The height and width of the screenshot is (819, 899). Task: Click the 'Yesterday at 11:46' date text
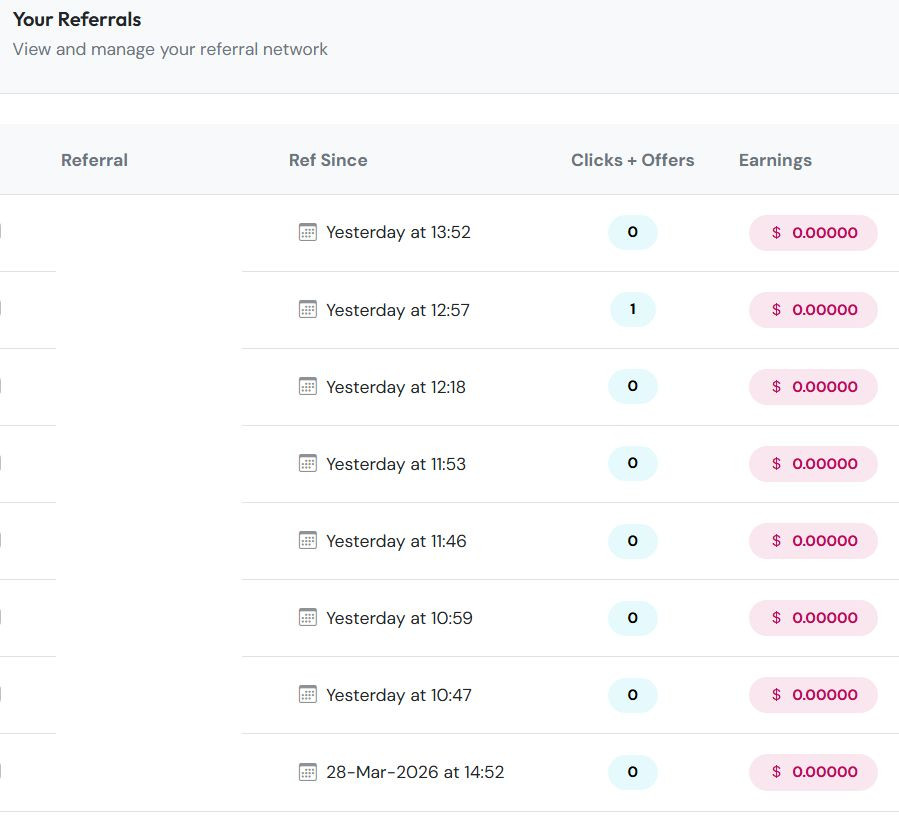coord(396,541)
